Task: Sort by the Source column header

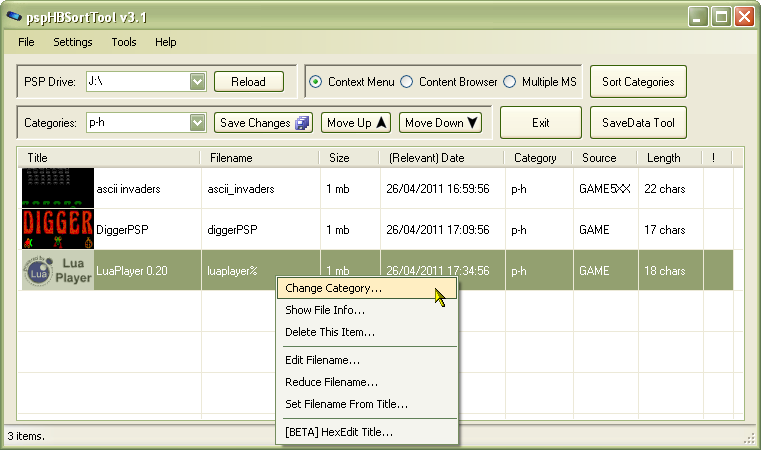Action: [x=605, y=158]
